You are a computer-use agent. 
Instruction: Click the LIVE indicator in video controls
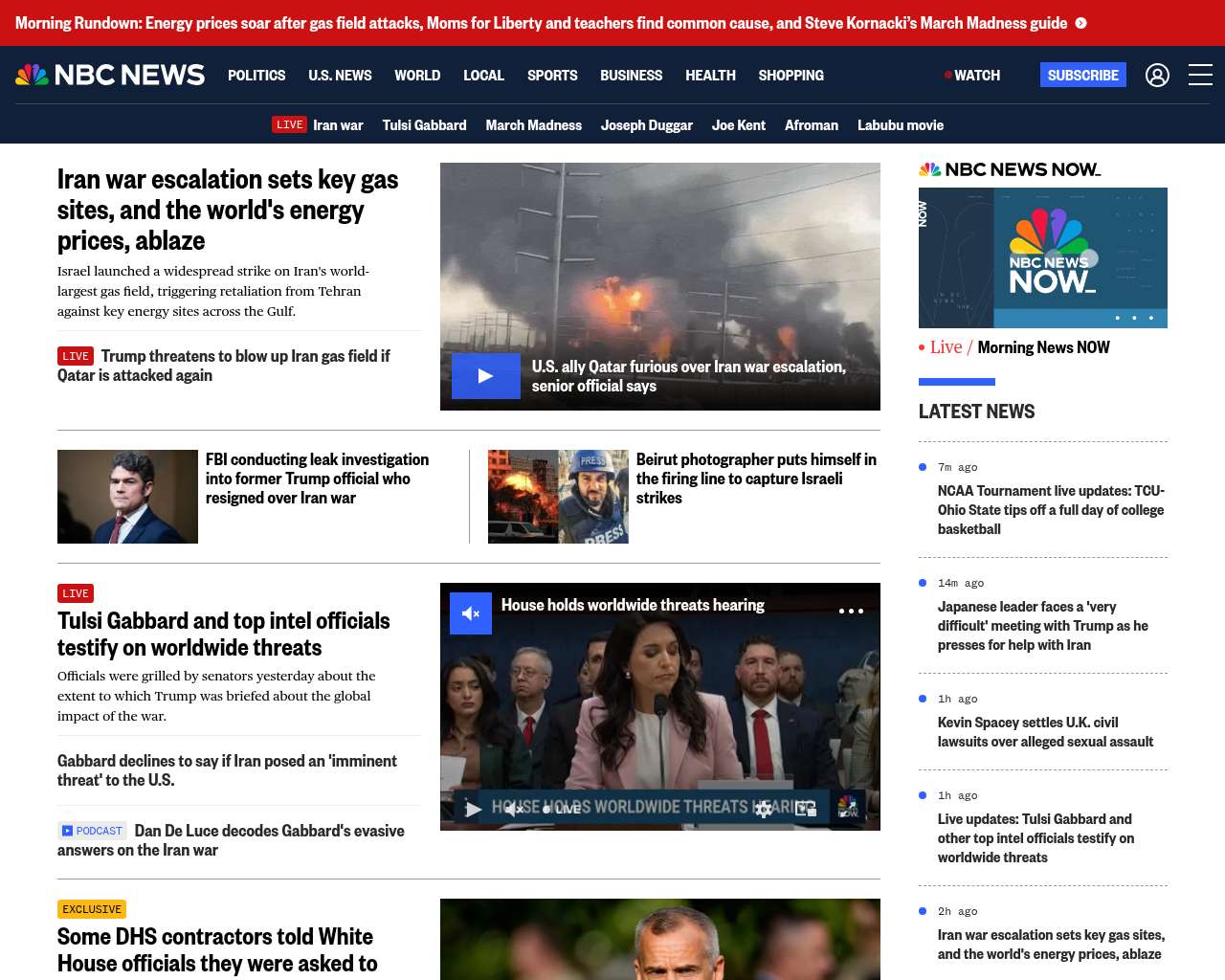[x=562, y=810]
